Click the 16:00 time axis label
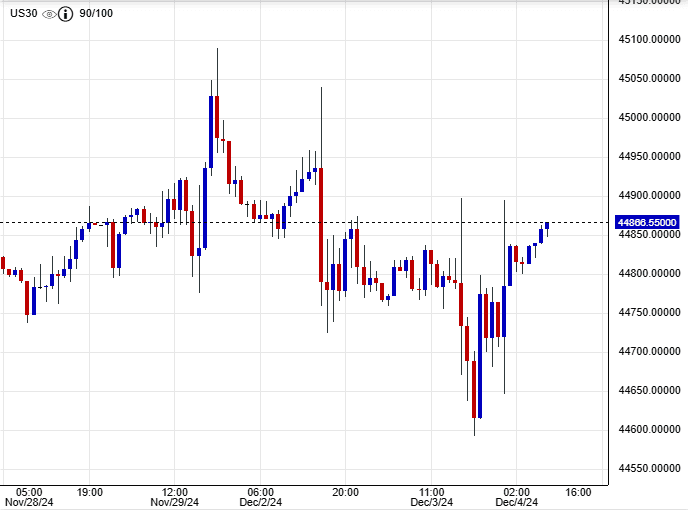The width and height of the screenshot is (688, 510). pos(578,492)
